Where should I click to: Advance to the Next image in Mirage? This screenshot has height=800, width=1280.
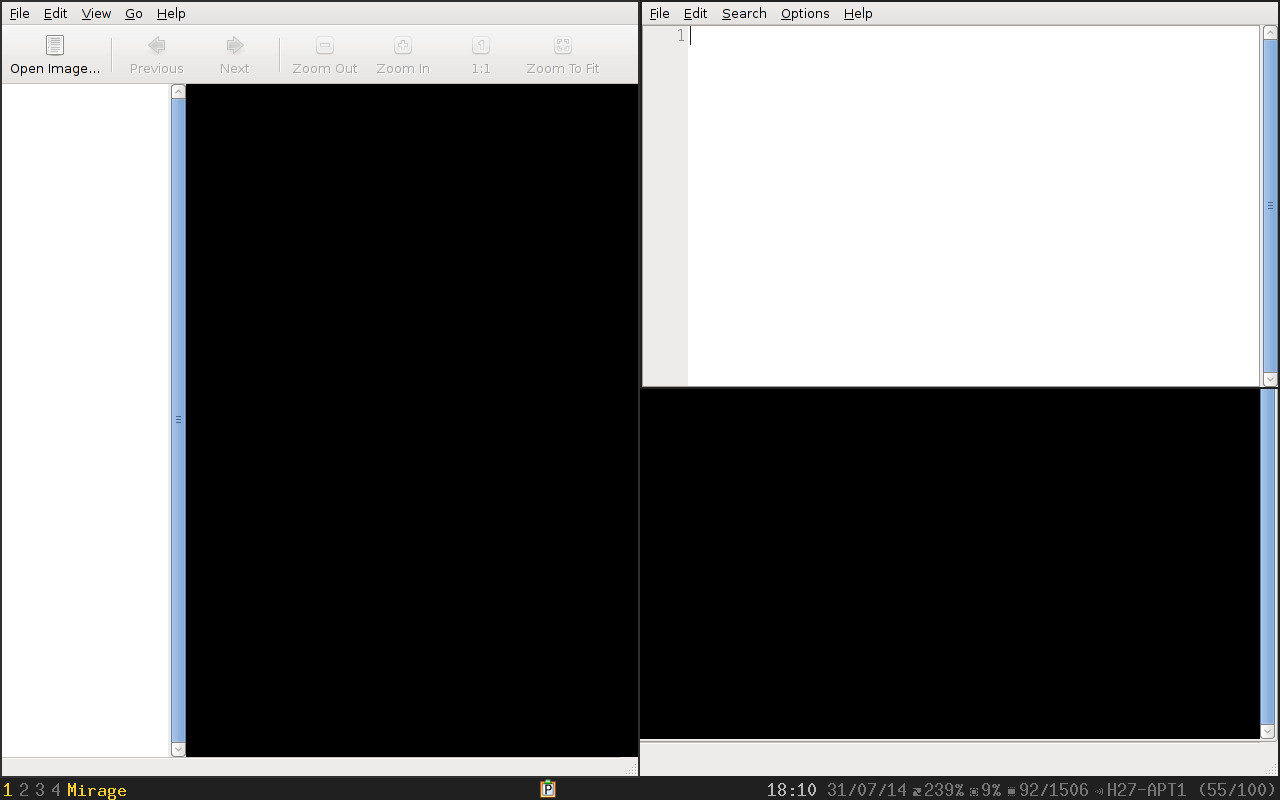pos(234,55)
